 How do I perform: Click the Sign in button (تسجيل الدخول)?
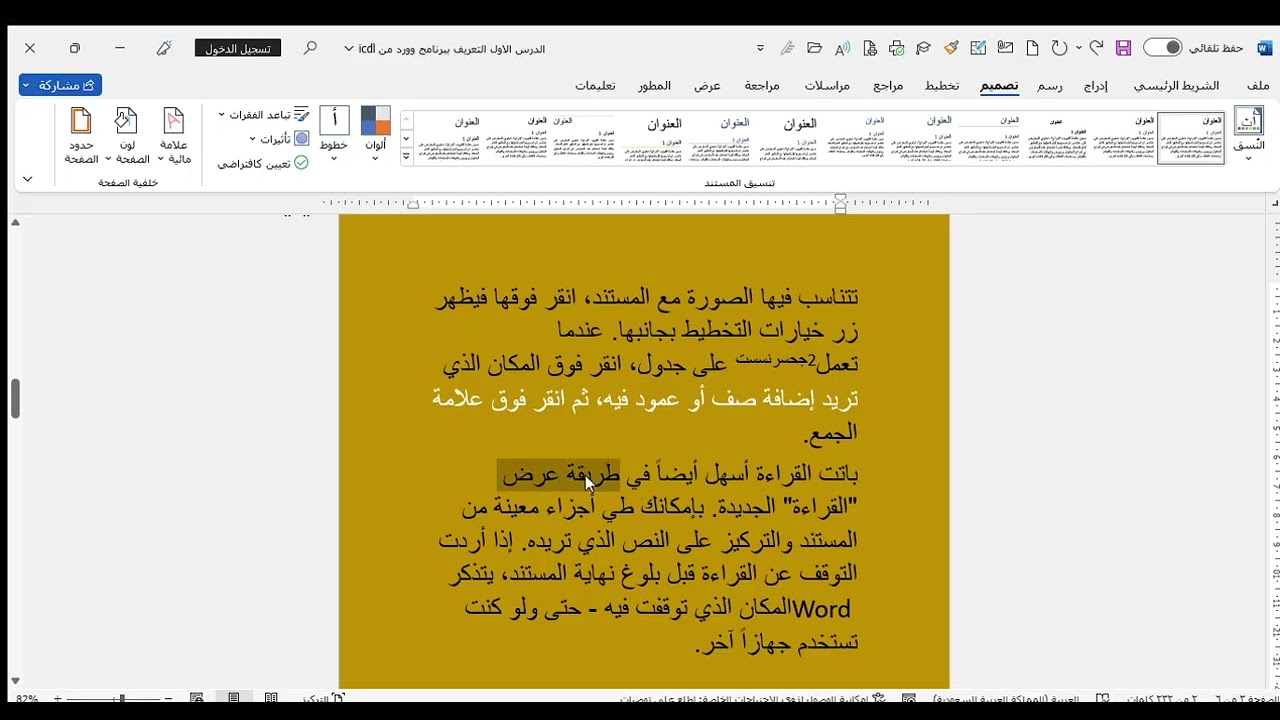point(238,48)
